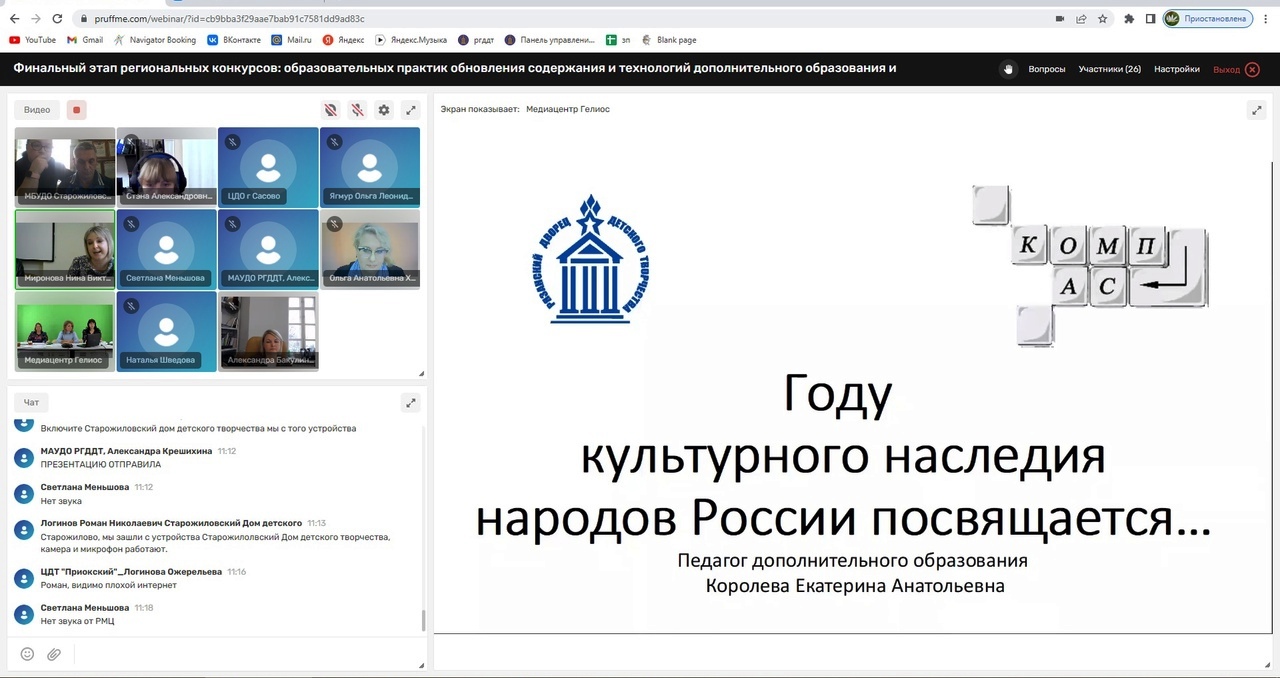
Task: Bookmark this page with star icon
Action: point(1102,18)
